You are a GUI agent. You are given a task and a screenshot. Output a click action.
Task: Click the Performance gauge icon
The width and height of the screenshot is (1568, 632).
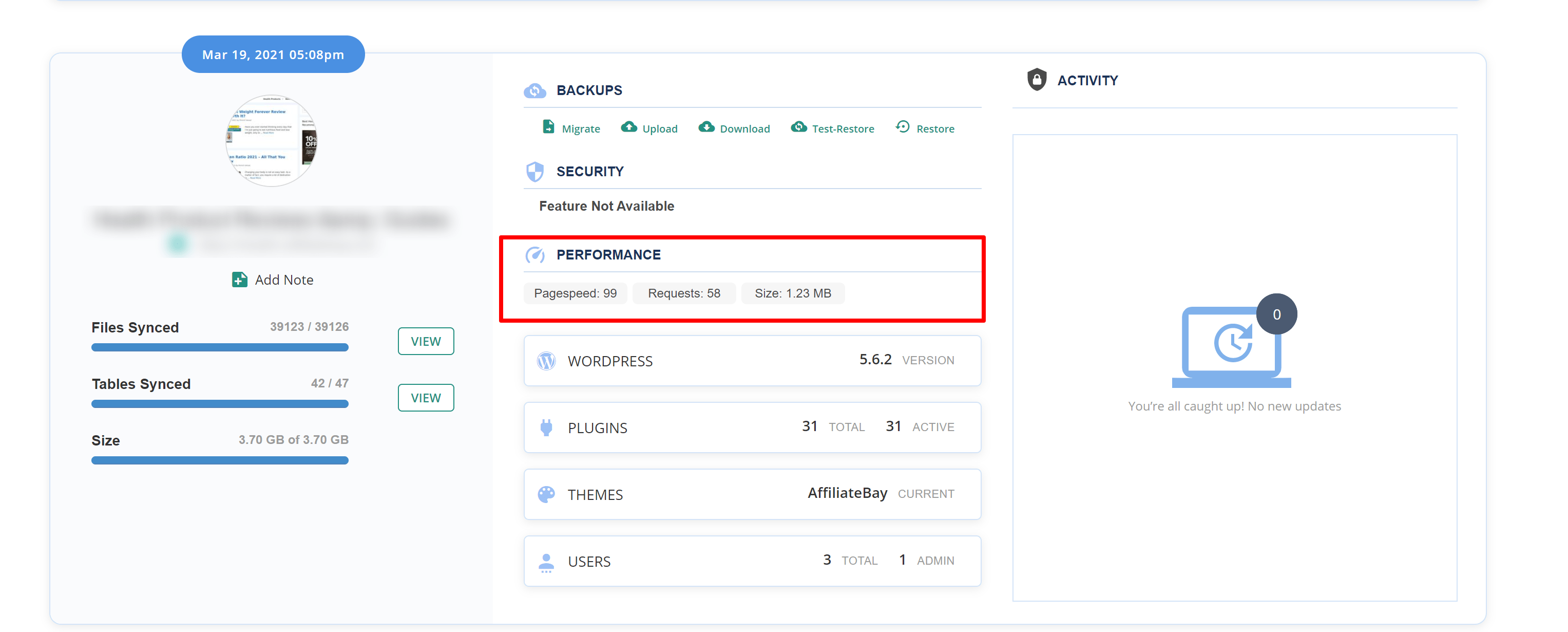click(535, 255)
